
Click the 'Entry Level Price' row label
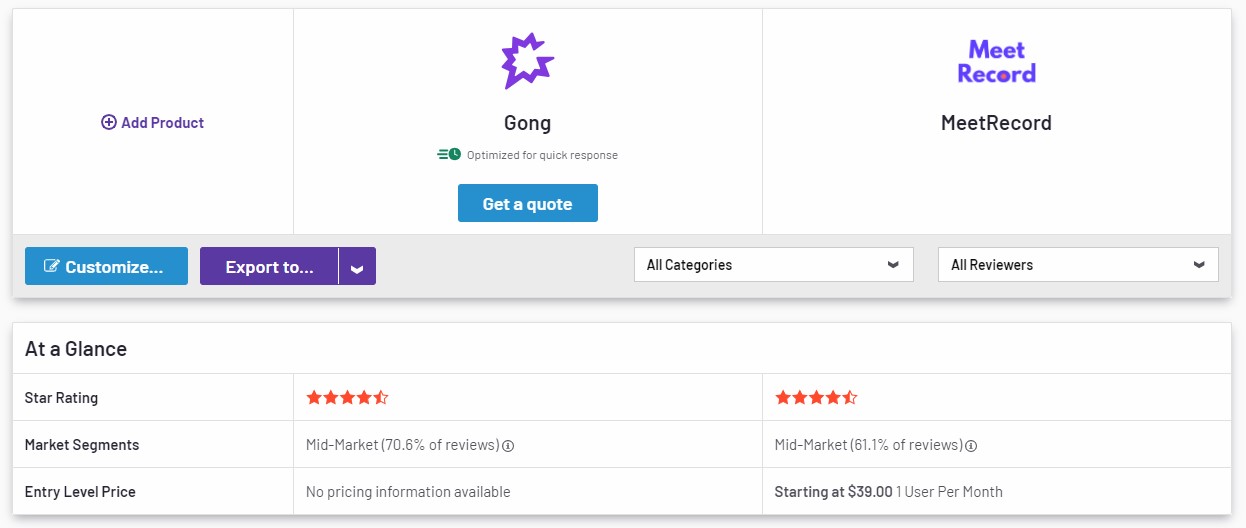click(80, 492)
